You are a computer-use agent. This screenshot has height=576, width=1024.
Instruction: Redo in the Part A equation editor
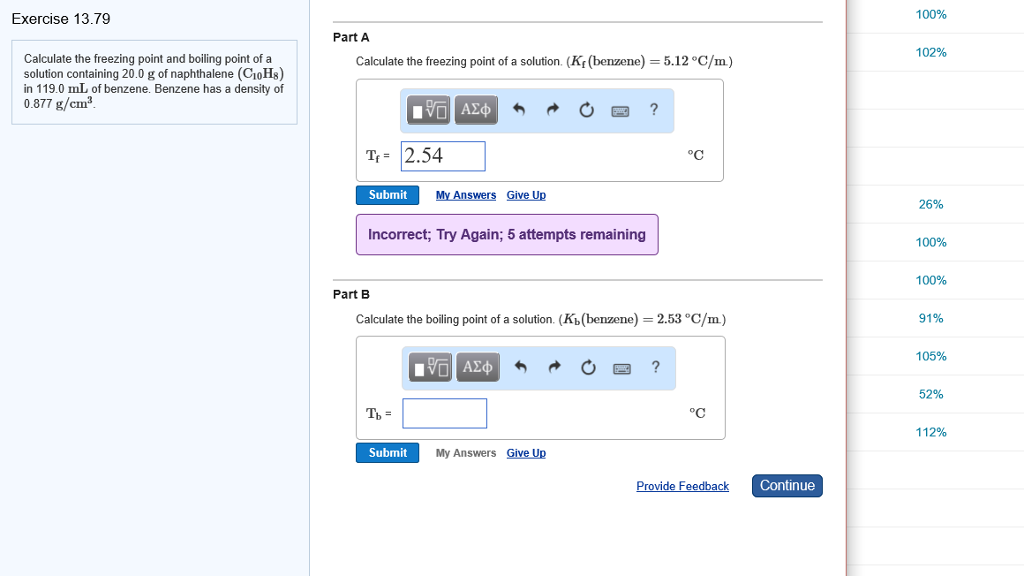pos(553,110)
